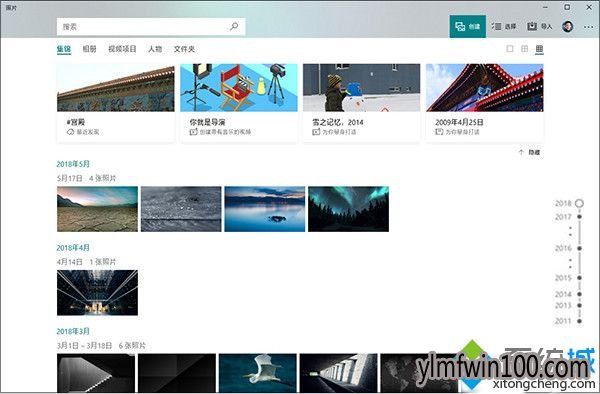Open the white egret photo
The width and height of the screenshot is (600, 394).
[258, 373]
